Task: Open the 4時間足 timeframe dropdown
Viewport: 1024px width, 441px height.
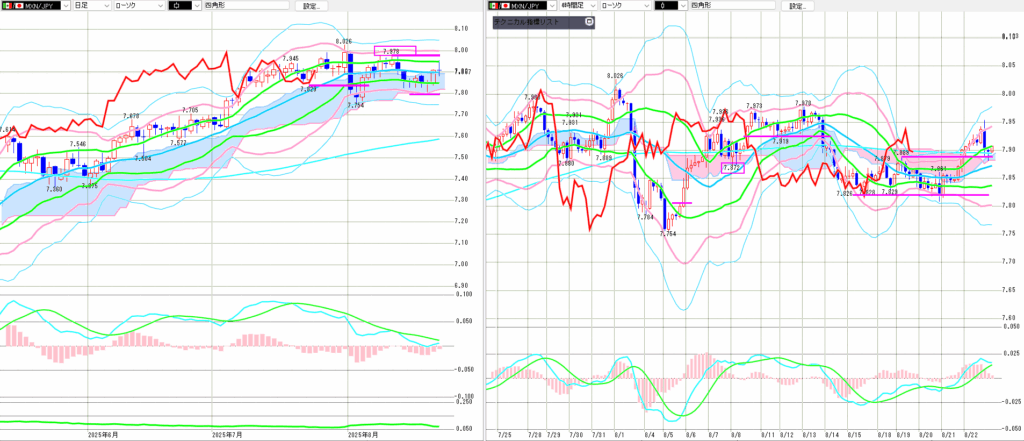Action: point(579,5)
